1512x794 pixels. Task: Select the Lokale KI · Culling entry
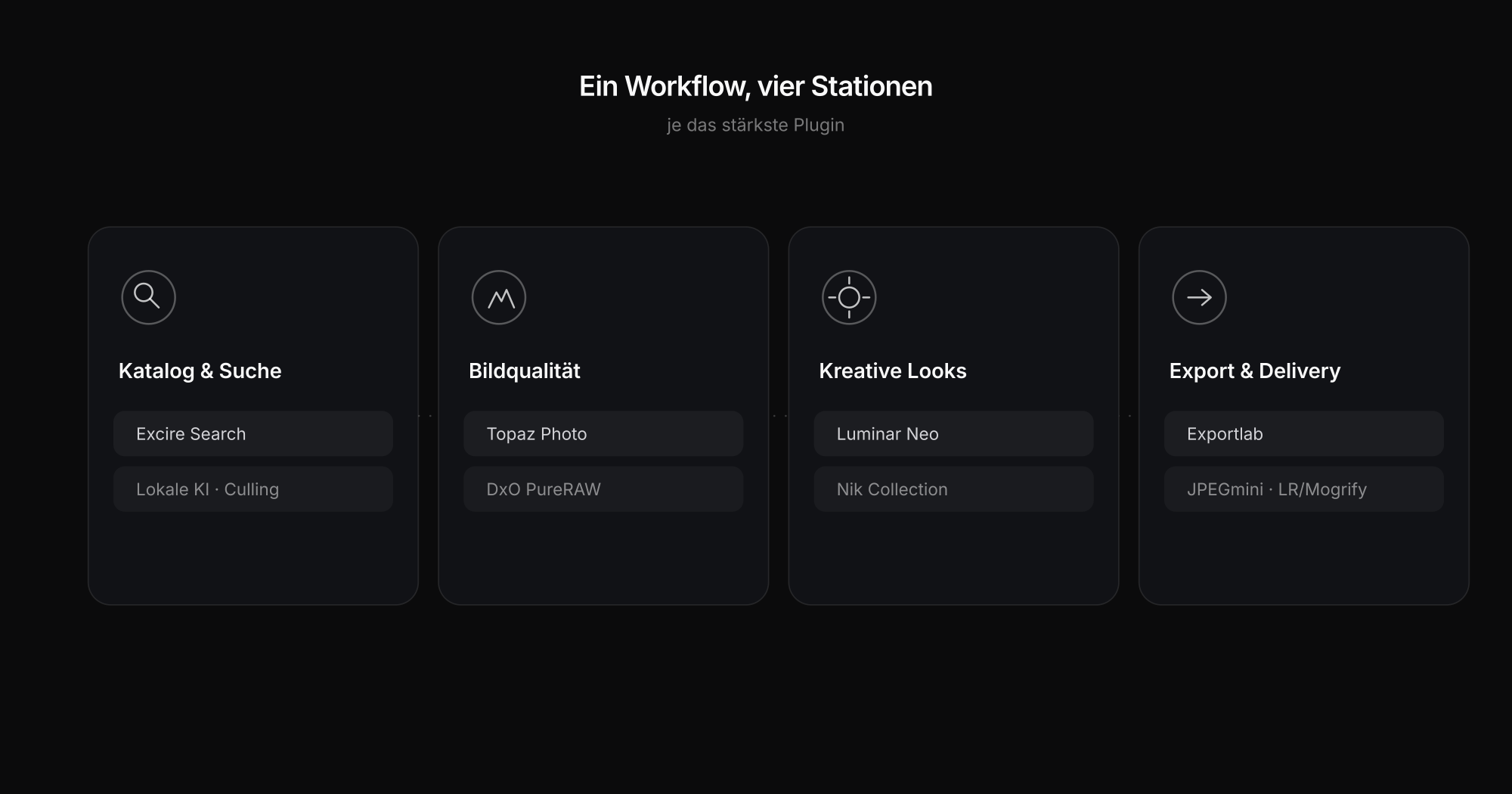pyautogui.click(x=253, y=489)
